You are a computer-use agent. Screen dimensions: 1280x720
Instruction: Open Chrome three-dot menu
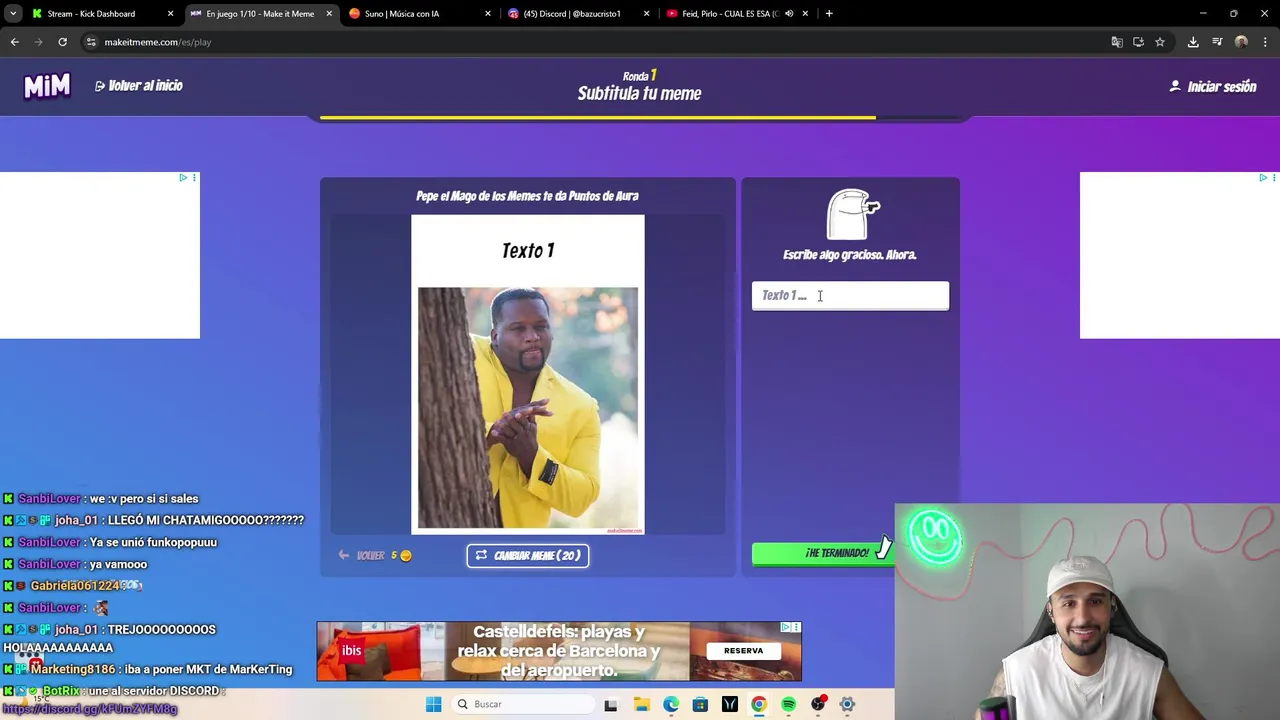1265,42
